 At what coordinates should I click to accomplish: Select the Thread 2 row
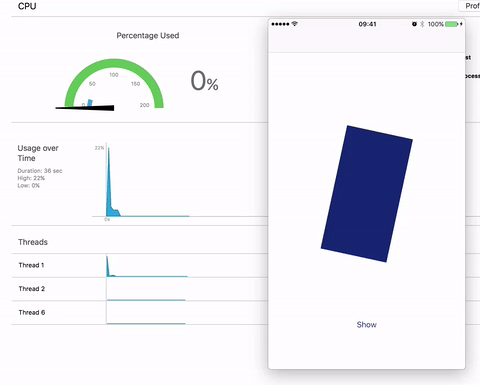coord(139,289)
